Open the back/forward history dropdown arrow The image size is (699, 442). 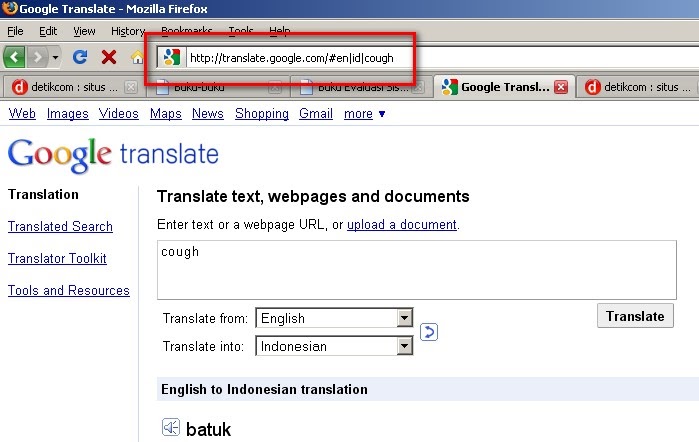[55, 57]
